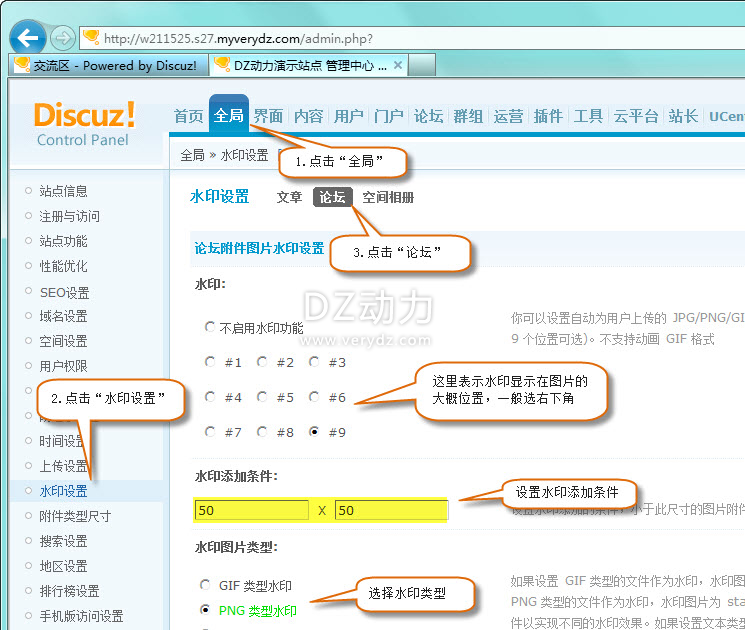Click the browser forward arrow button
The height and width of the screenshot is (630, 745).
(x=63, y=38)
